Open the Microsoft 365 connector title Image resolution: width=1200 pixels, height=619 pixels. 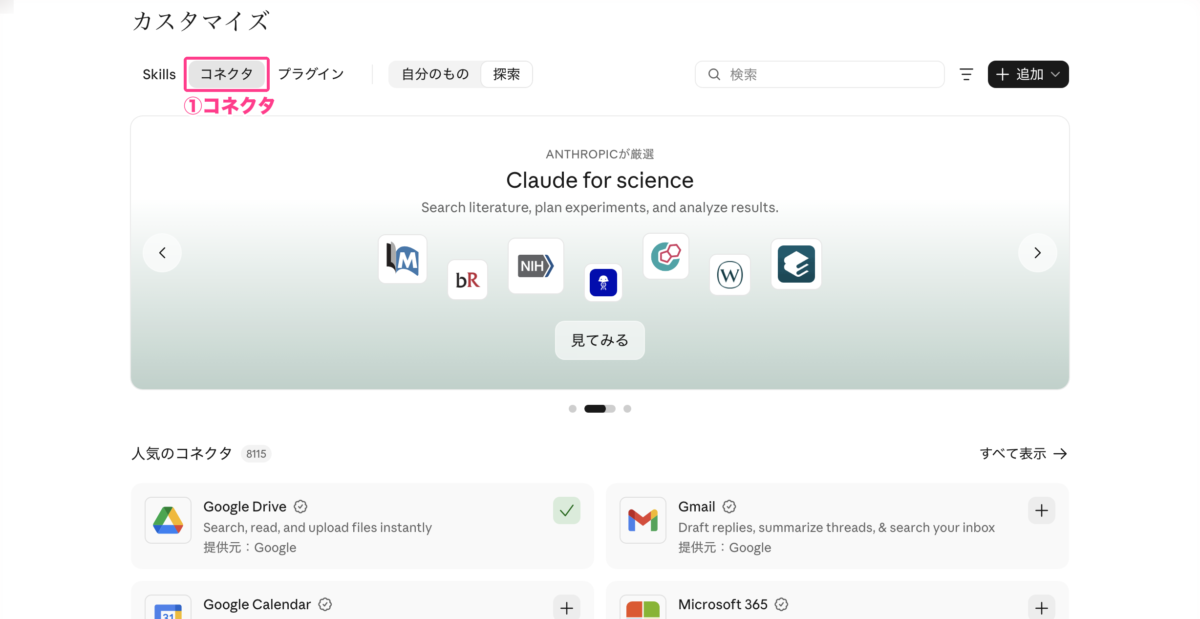pos(723,604)
